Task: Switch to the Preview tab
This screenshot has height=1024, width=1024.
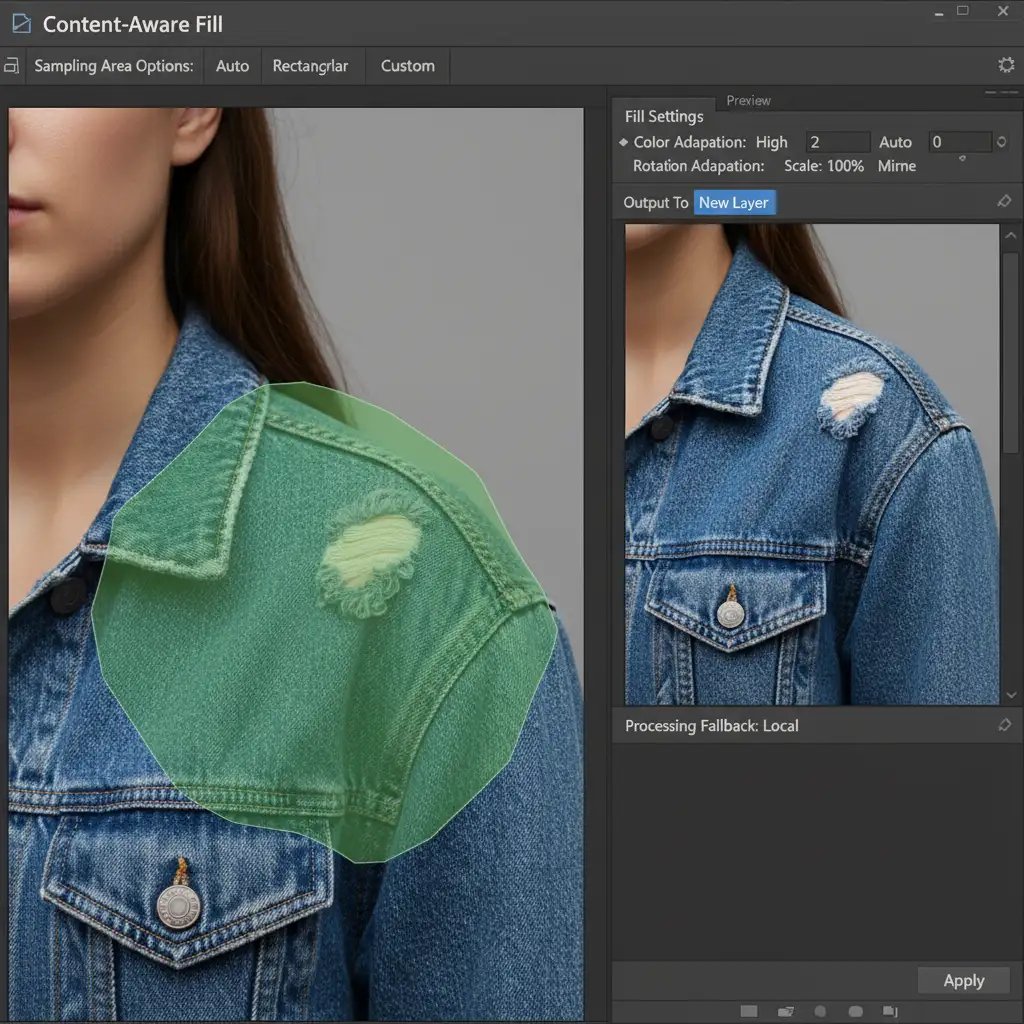Action: coord(748,100)
